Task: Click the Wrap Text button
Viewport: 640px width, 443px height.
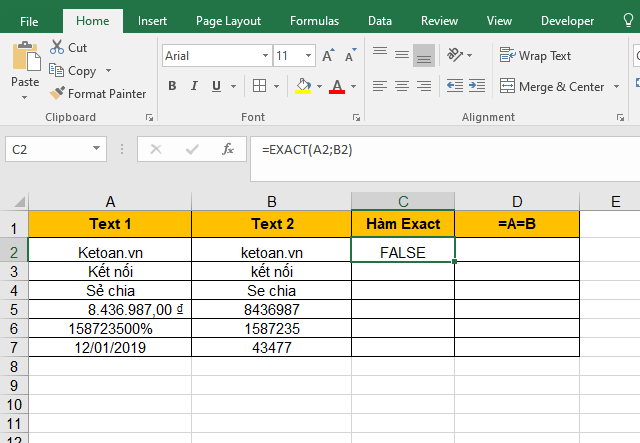Action: (536, 56)
